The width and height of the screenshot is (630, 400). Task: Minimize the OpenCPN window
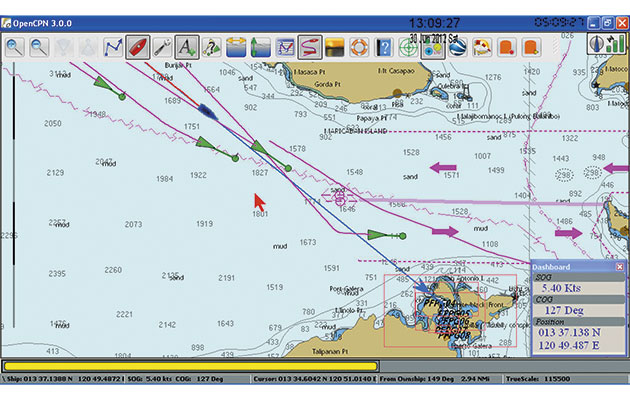coord(594,23)
